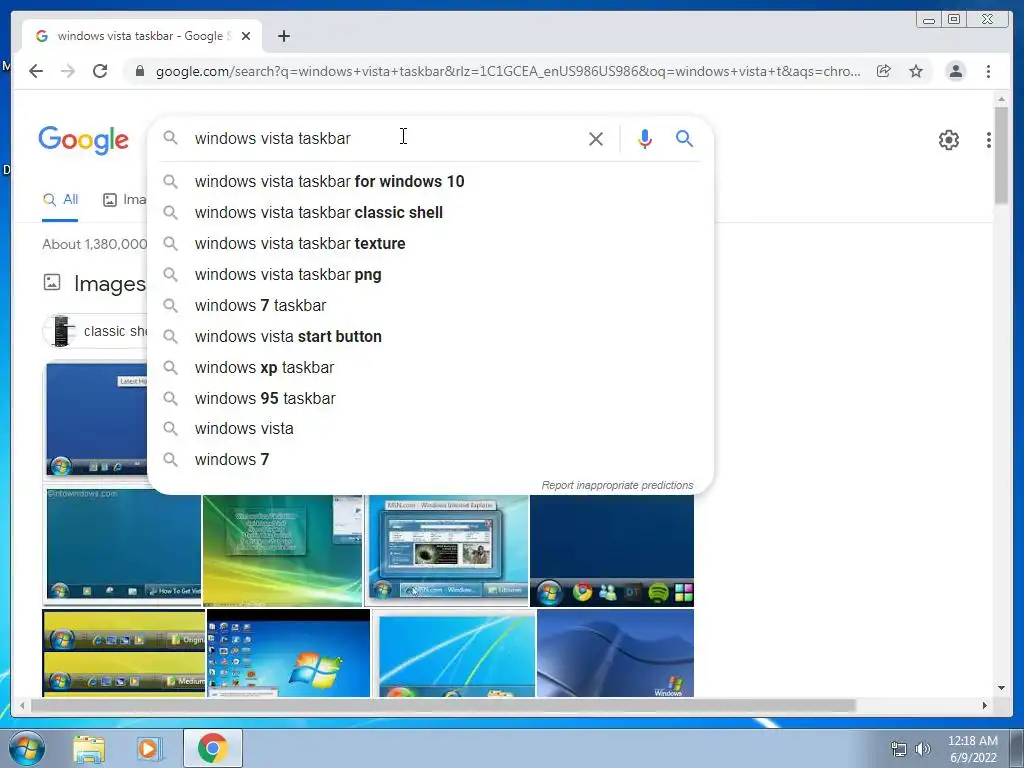The width and height of the screenshot is (1024, 768).
Task: Share this page using the share icon
Action: [884, 71]
